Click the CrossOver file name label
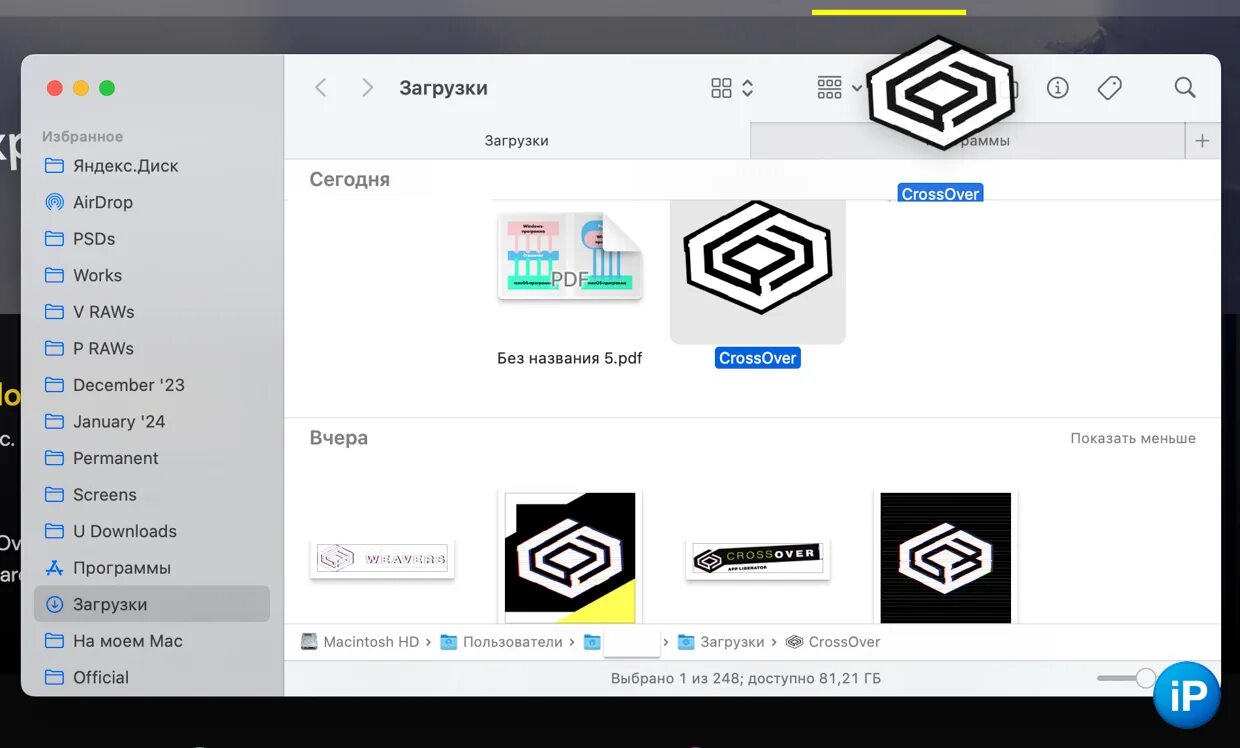1240x748 pixels. tap(758, 358)
